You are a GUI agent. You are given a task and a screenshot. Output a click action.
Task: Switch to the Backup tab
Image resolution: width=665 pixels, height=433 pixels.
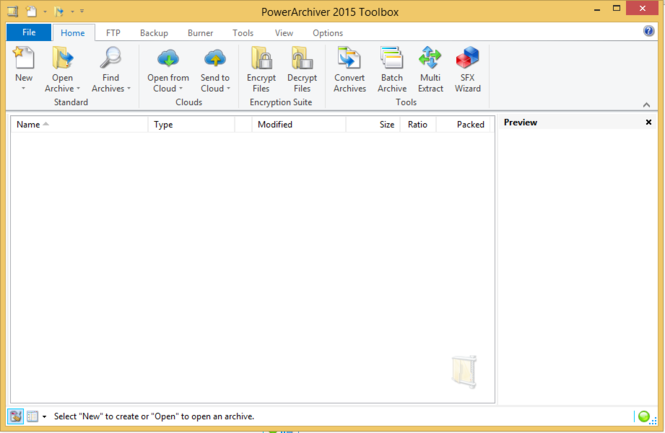coord(154,33)
